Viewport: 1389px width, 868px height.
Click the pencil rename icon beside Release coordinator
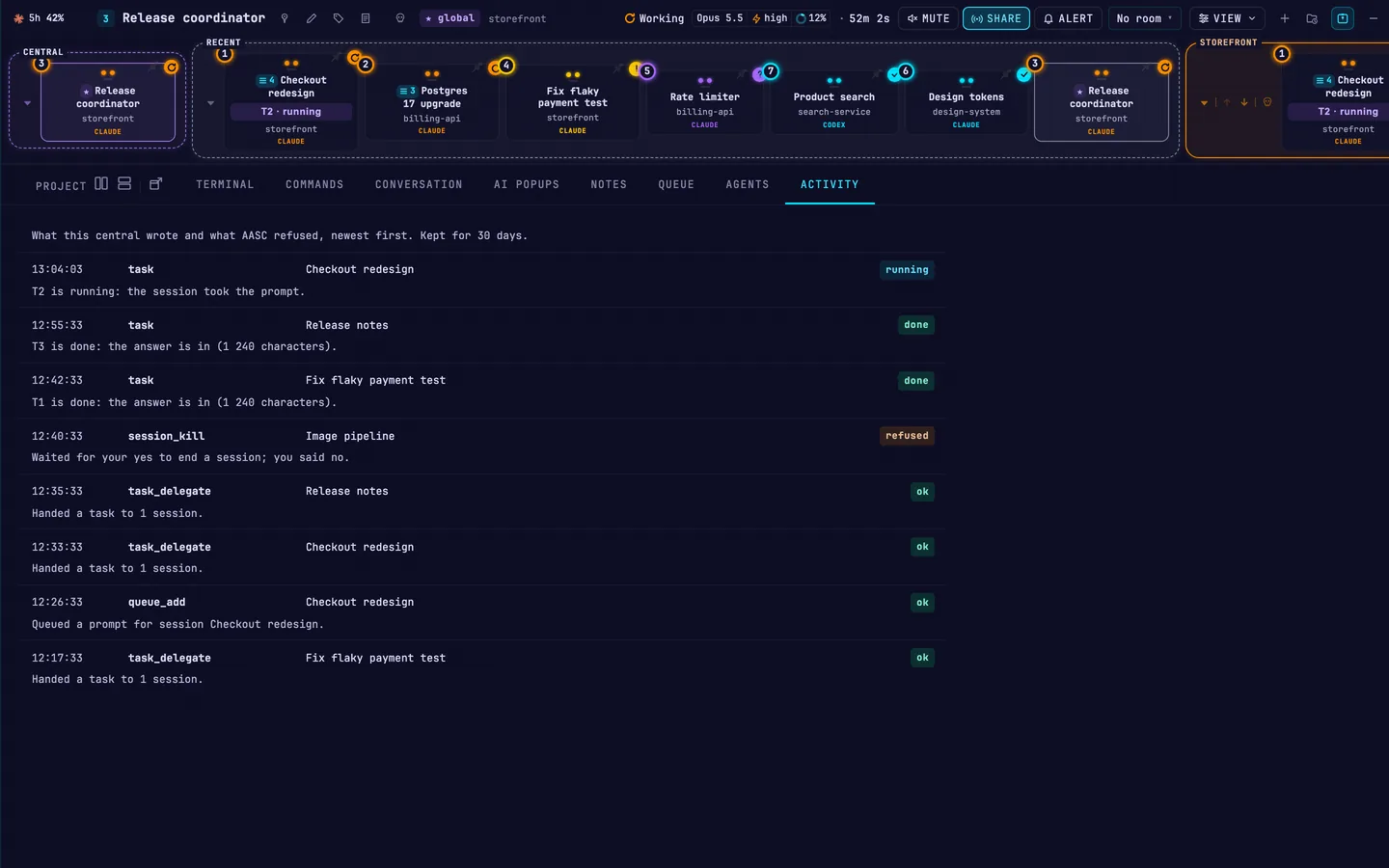point(311,18)
